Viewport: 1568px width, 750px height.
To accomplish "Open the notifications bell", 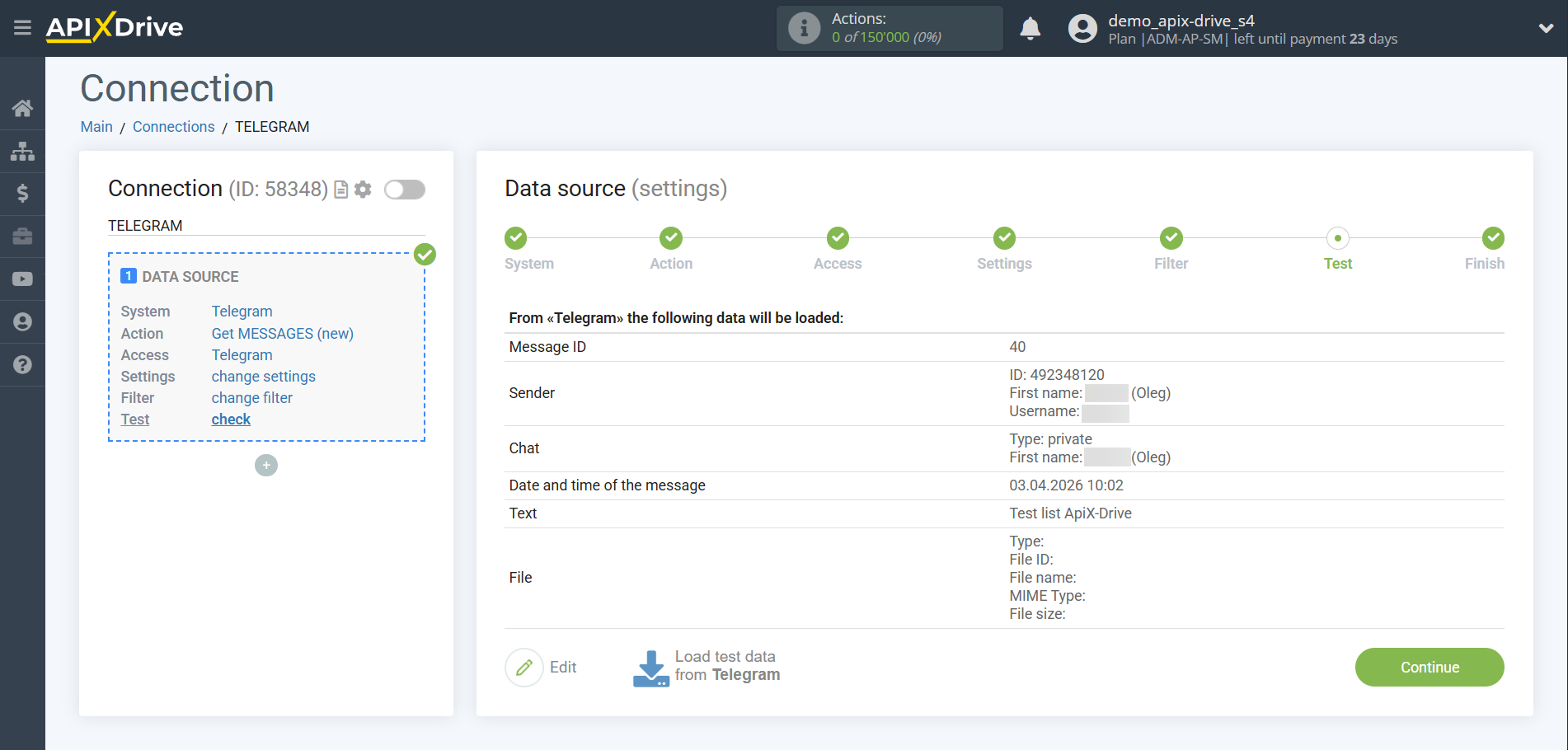I will pyautogui.click(x=1030, y=29).
